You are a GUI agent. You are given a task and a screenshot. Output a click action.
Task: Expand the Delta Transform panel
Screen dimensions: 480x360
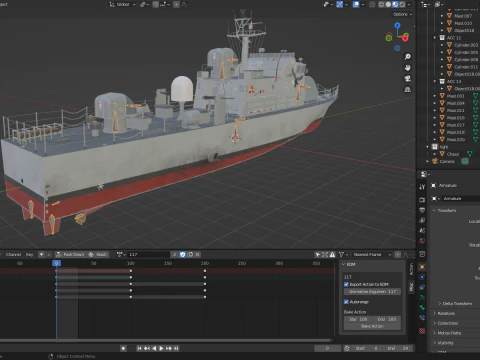point(440,304)
